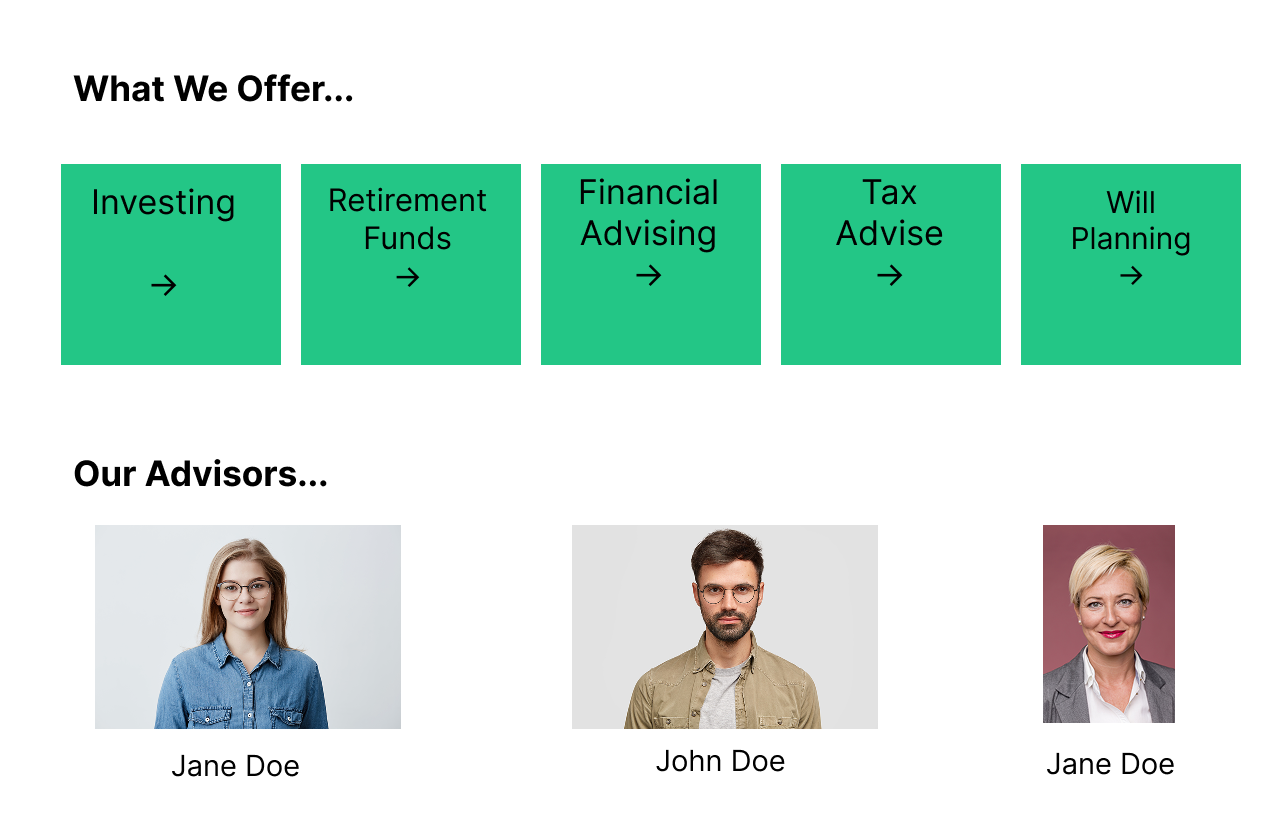
Task: Click the John Doe name label
Action: coord(720,761)
